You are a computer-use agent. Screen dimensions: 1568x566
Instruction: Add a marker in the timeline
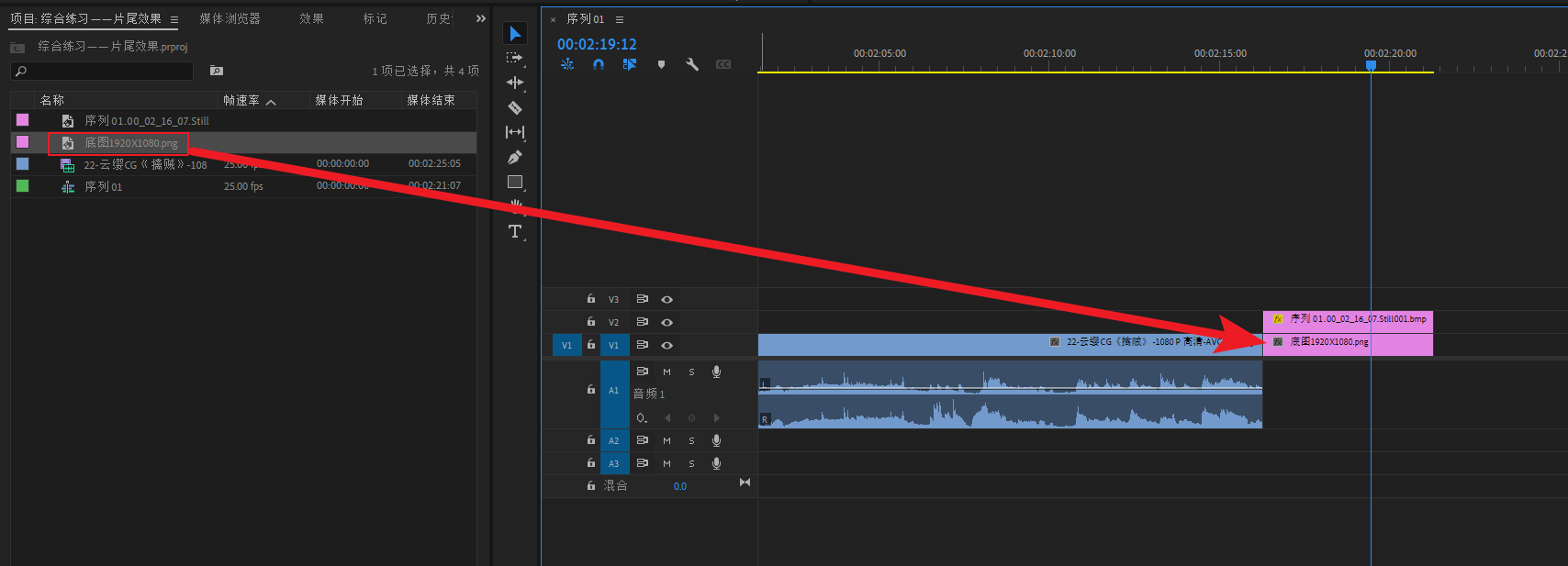point(661,64)
